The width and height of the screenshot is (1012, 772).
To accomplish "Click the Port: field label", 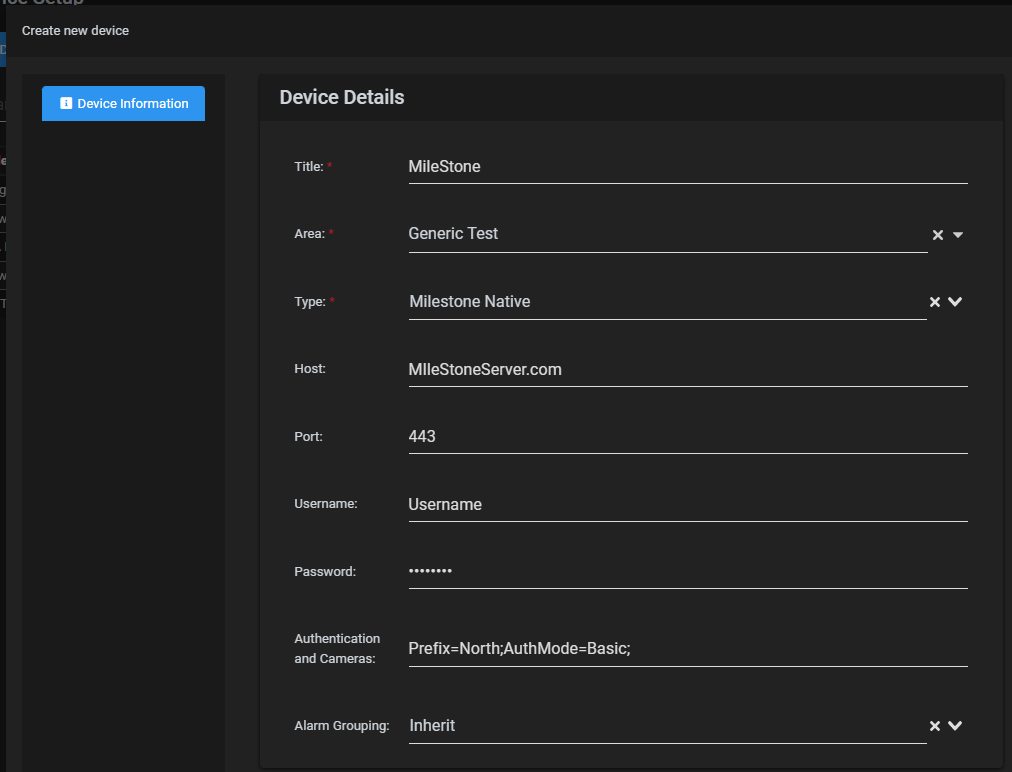I will point(309,436).
